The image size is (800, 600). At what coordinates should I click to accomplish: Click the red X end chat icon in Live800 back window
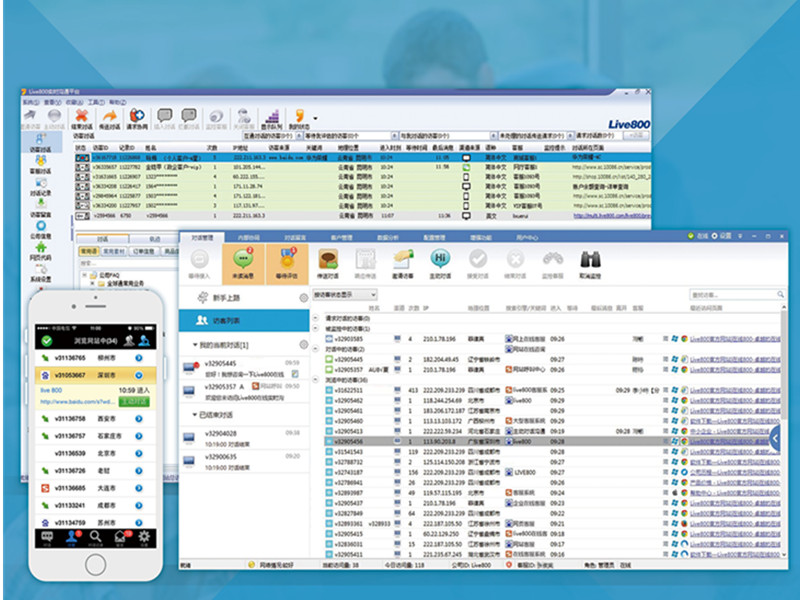tap(81, 116)
